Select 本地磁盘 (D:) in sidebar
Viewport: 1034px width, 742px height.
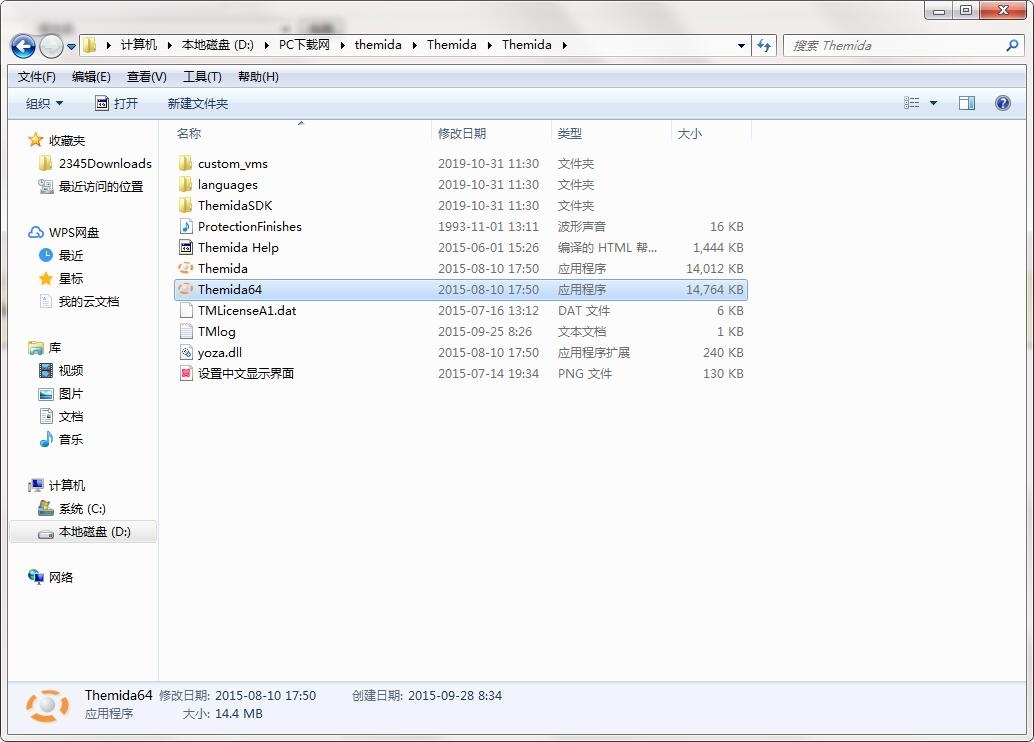point(84,532)
